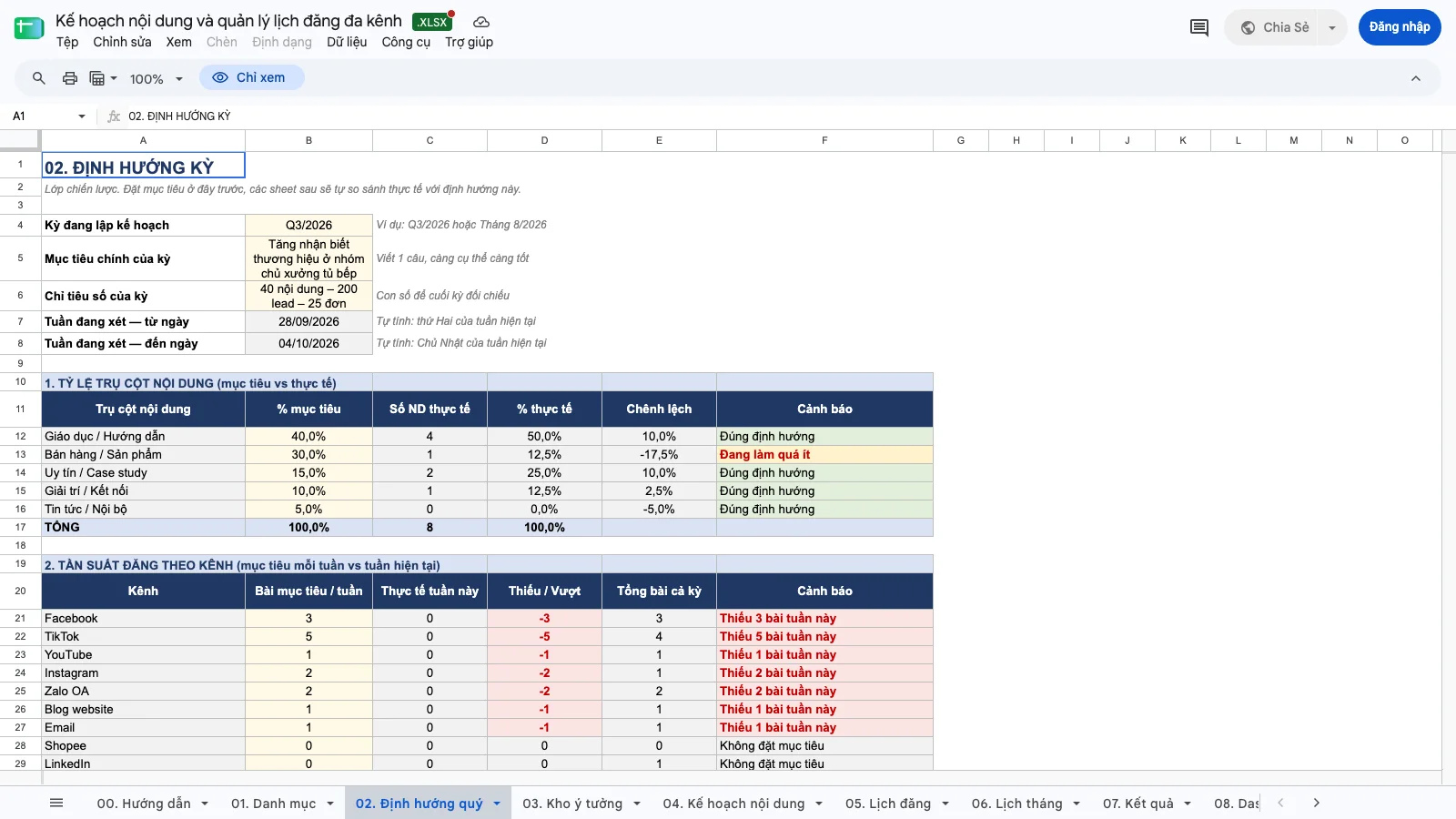Open the 00. Hướng dẫn tab menu arrow
The height and width of the screenshot is (819, 1456).
pyautogui.click(x=205, y=804)
